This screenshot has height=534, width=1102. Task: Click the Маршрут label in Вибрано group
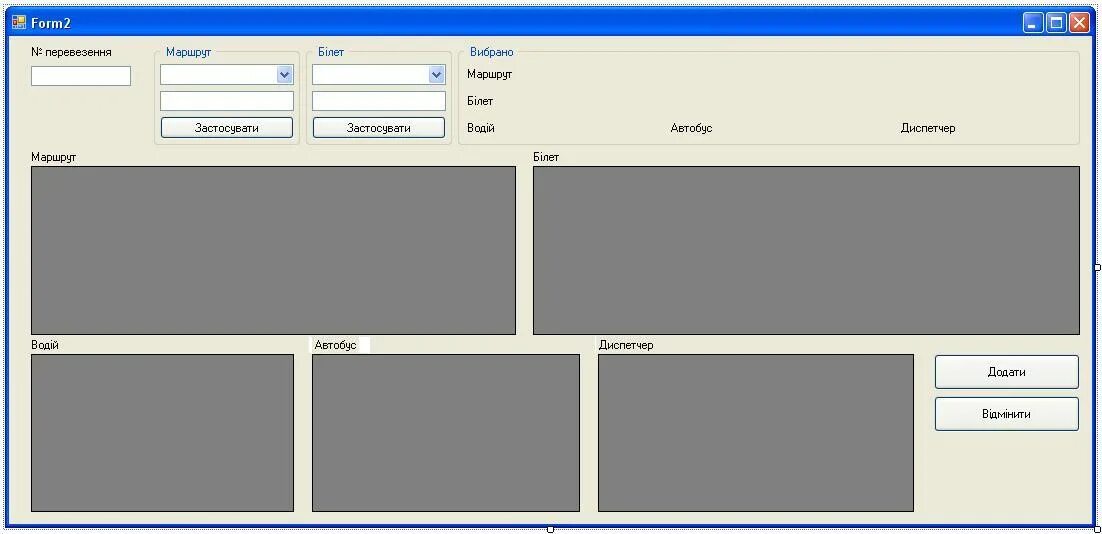pyautogui.click(x=489, y=74)
